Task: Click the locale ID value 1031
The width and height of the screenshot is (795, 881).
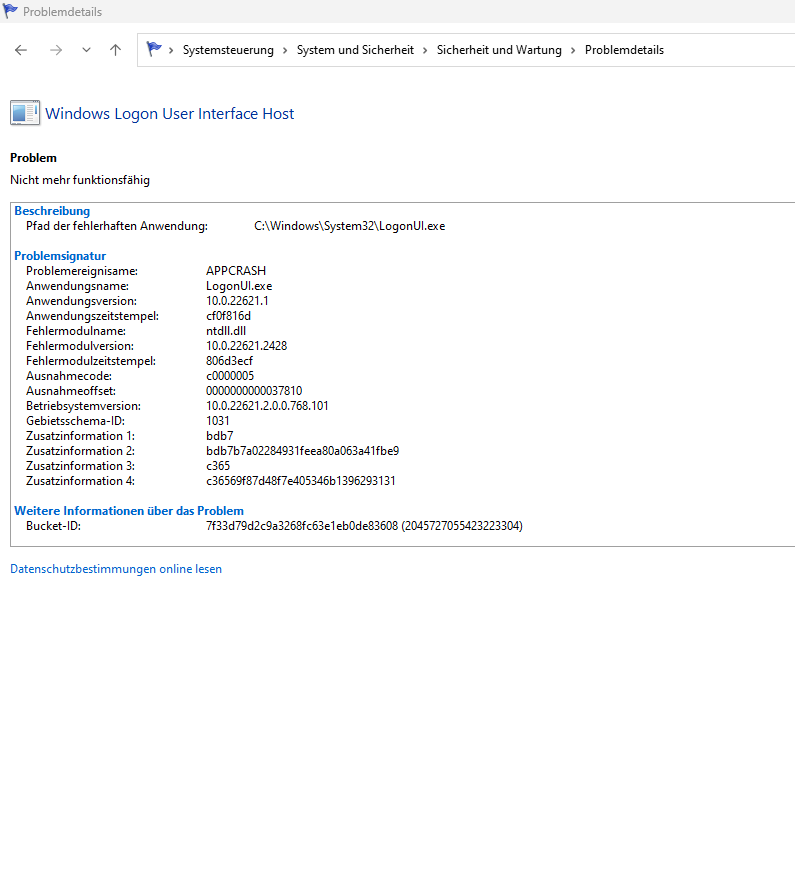Action: (x=217, y=421)
